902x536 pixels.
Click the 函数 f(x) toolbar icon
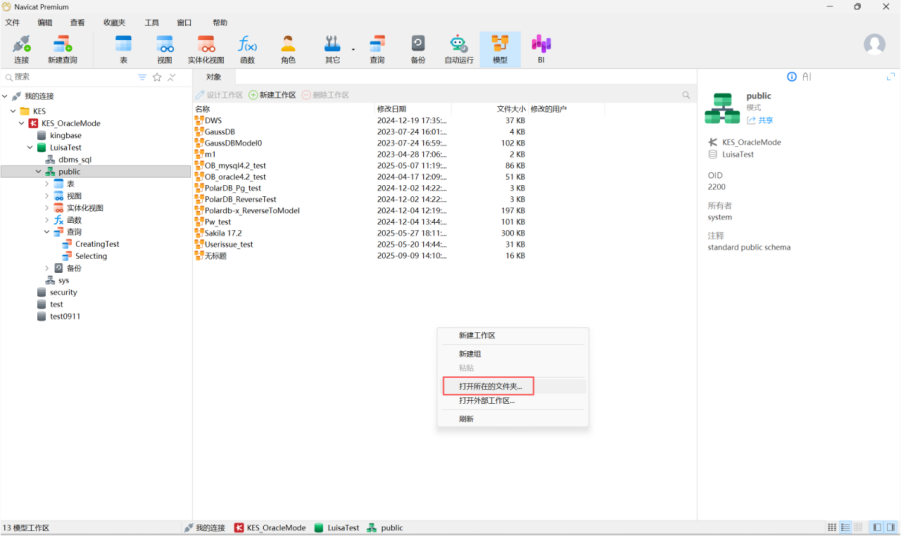click(x=247, y=47)
